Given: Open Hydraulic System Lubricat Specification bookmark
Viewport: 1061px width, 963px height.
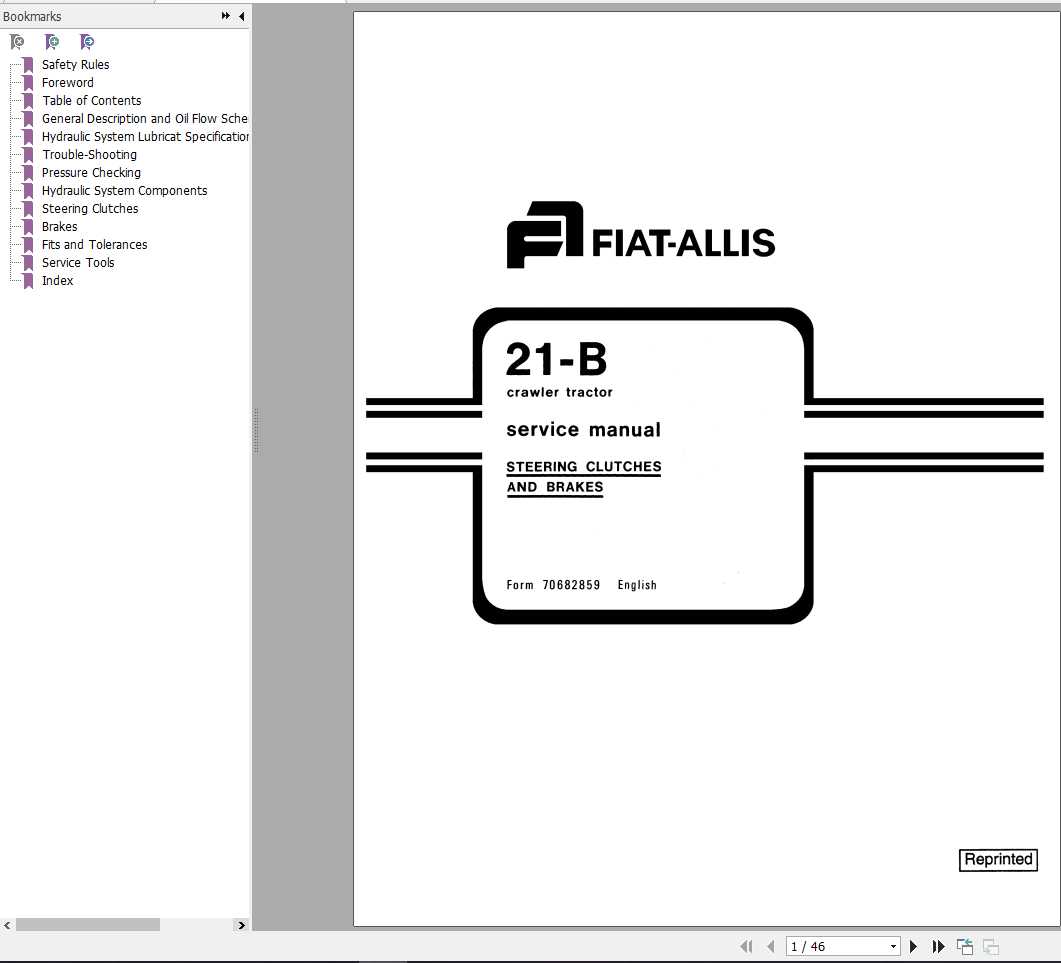Looking at the screenshot, I should [145, 137].
